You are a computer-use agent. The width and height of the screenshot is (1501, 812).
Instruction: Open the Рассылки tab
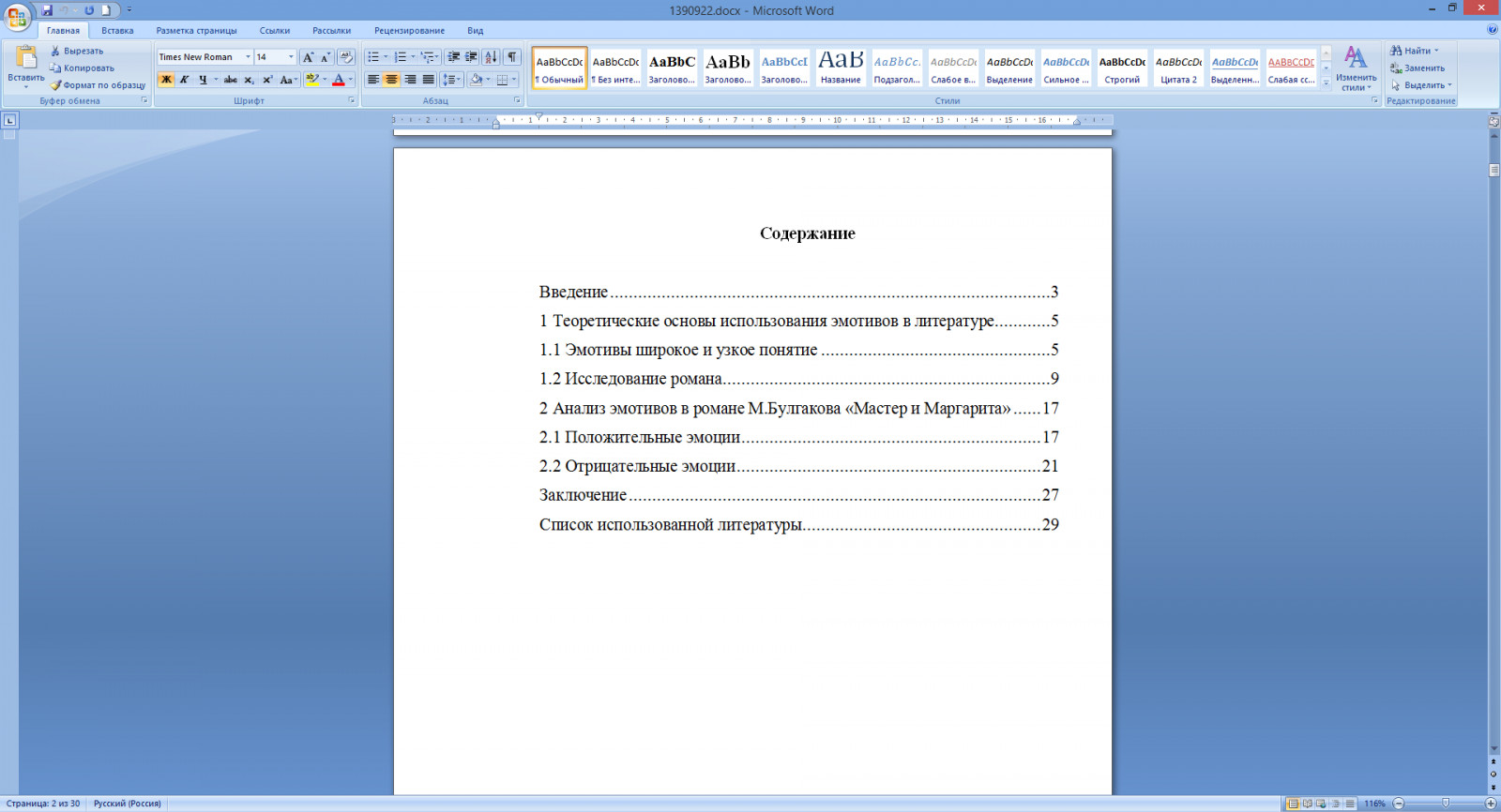pos(331,30)
